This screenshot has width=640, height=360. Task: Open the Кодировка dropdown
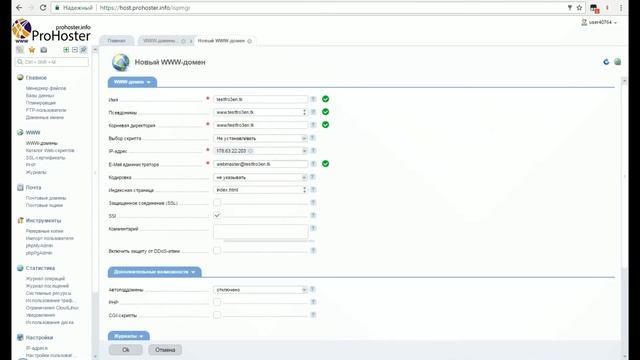click(x=260, y=177)
